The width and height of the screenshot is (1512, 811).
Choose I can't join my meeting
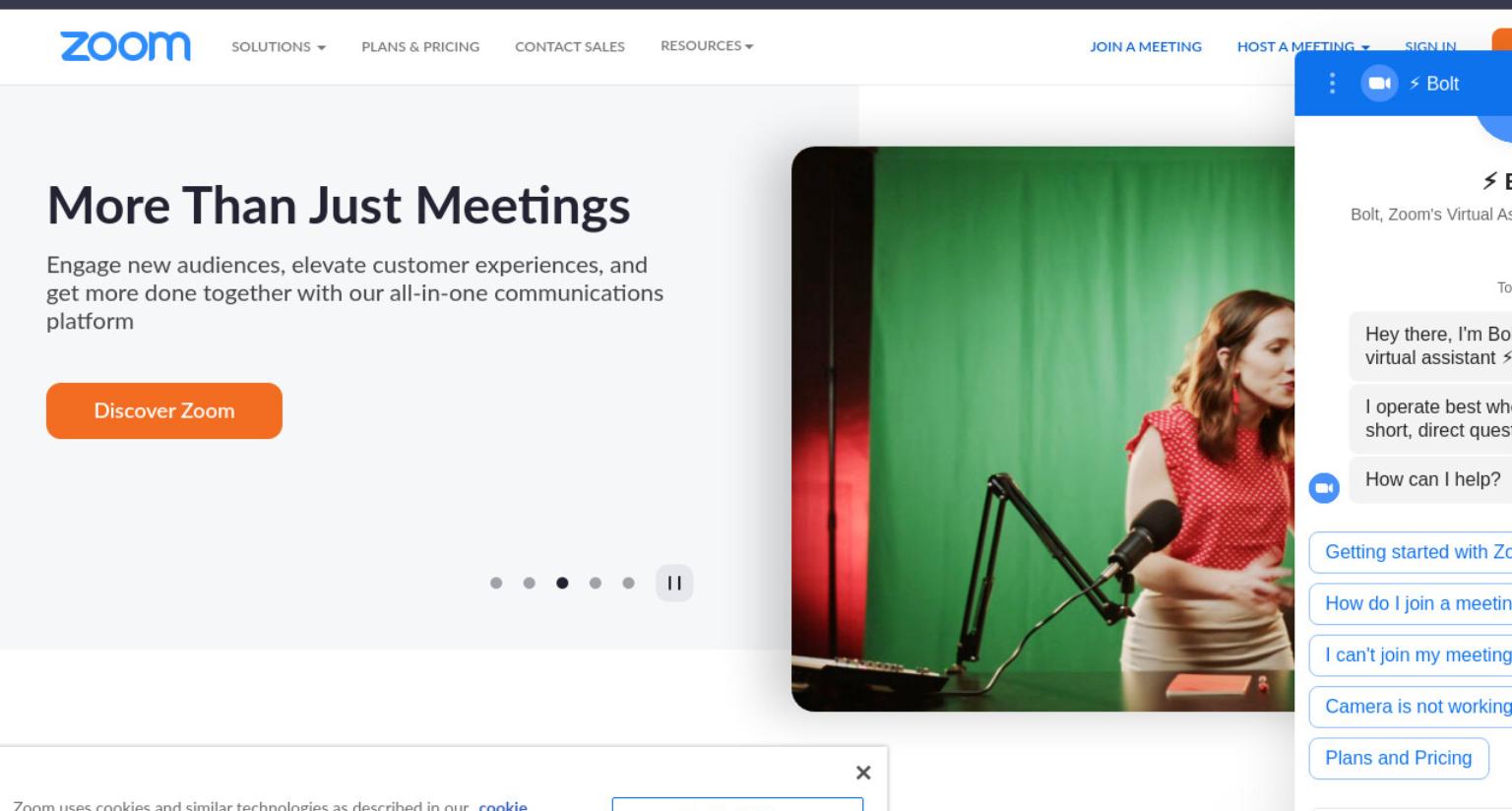pos(1411,655)
